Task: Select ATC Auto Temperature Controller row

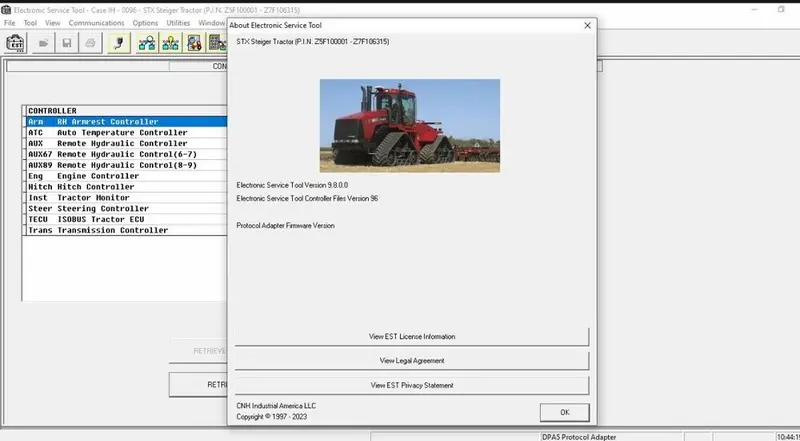Action: pos(126,133)
